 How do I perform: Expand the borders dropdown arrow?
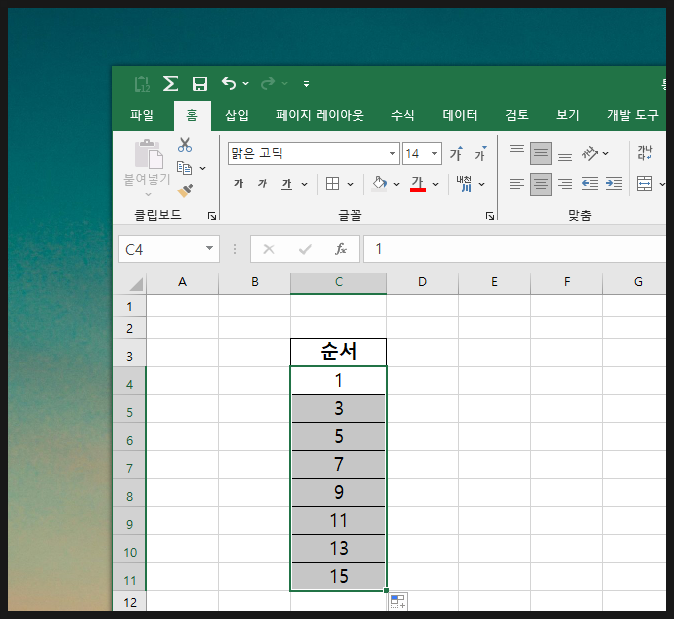[x=350, y=184]
